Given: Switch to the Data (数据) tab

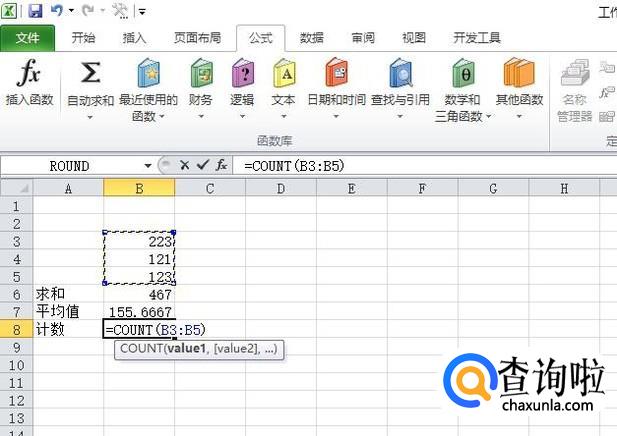Looking at the screenshot, I should click(x=312, y=38).
